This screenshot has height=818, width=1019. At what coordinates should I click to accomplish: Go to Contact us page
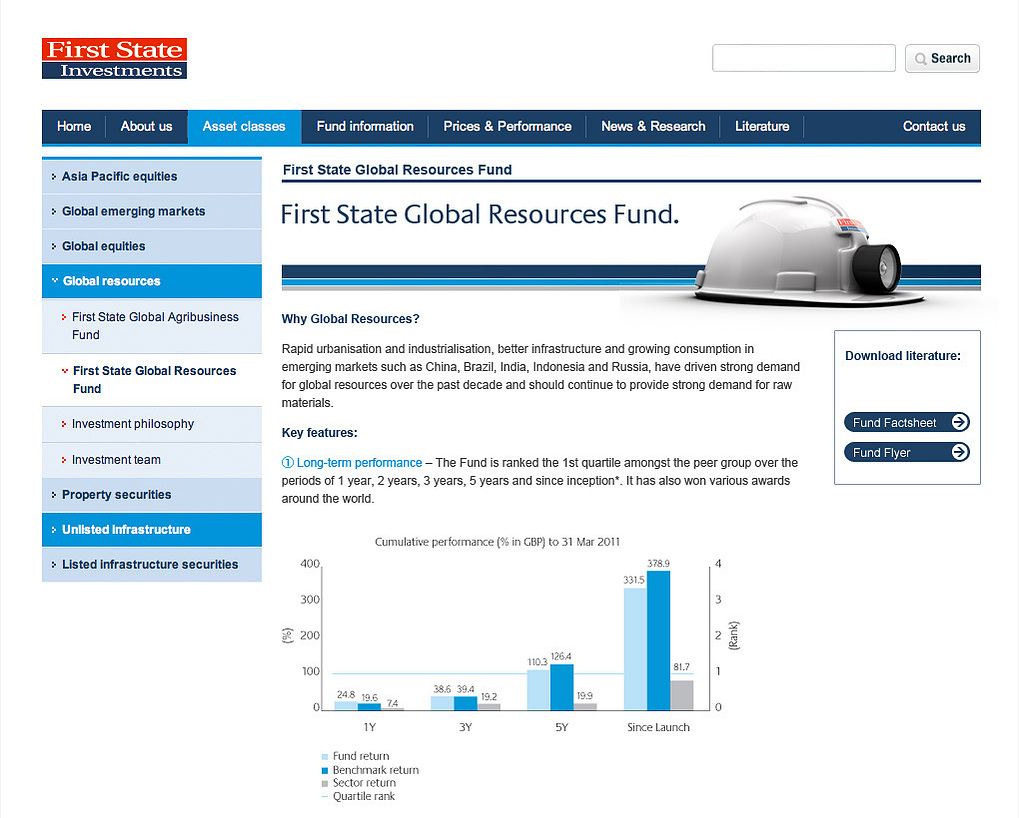click(x=934, y=127)
